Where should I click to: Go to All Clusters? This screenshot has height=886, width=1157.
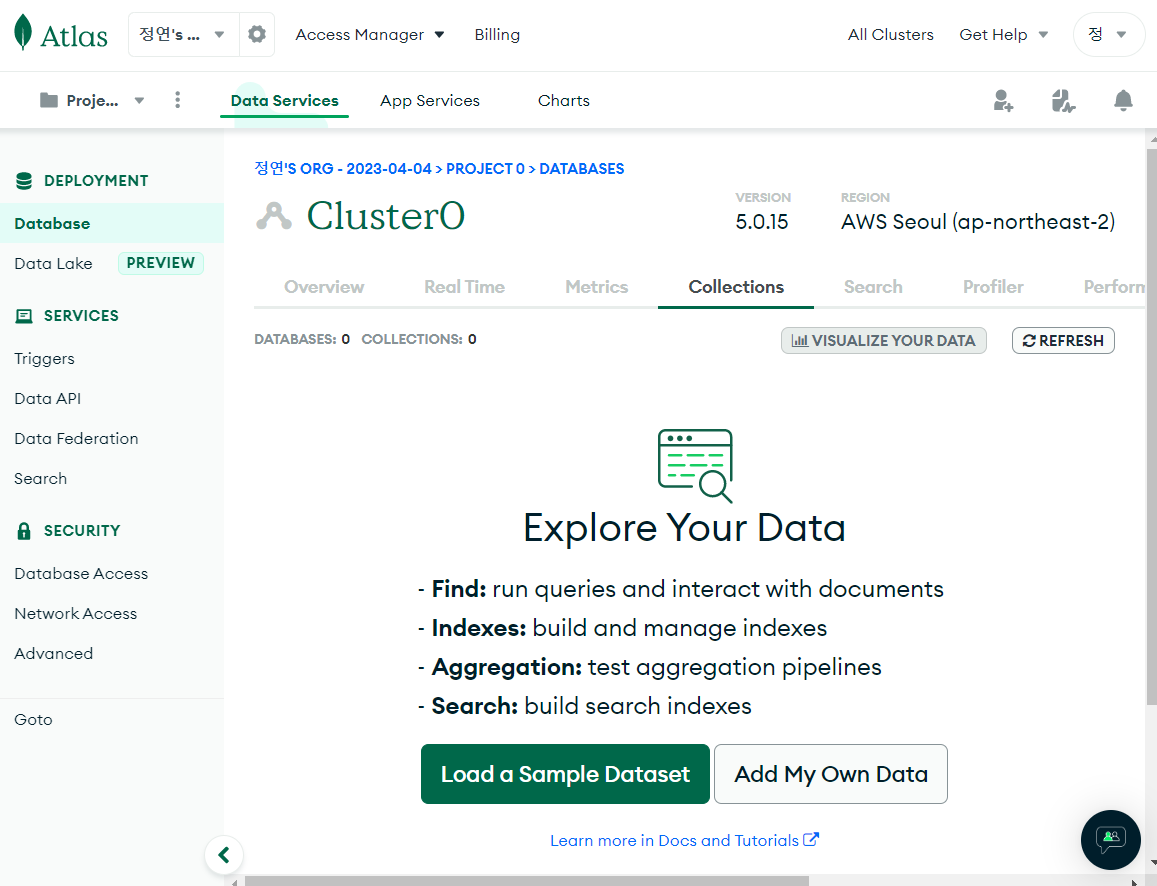tap(891, 35)
